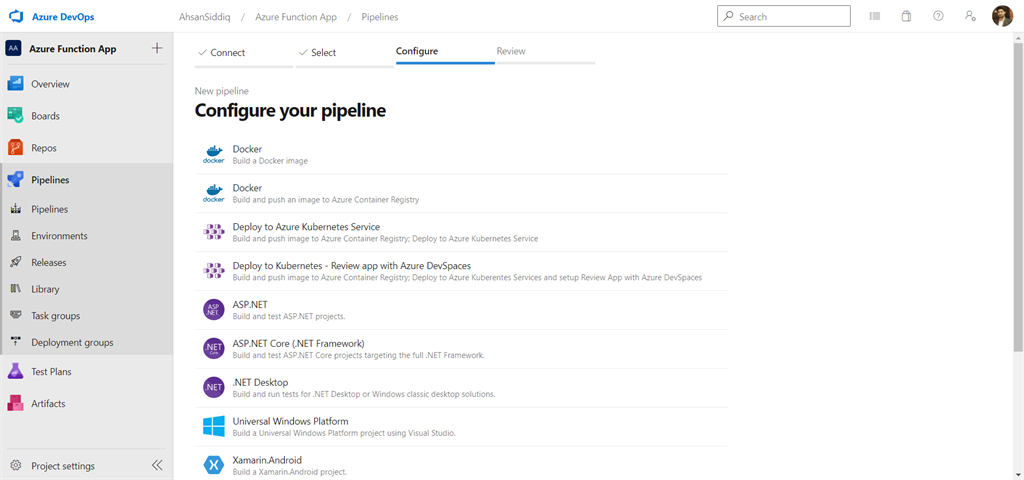Open the Environments icon
This screenshot has height=480, width=1024.
(x=16, y=236)
